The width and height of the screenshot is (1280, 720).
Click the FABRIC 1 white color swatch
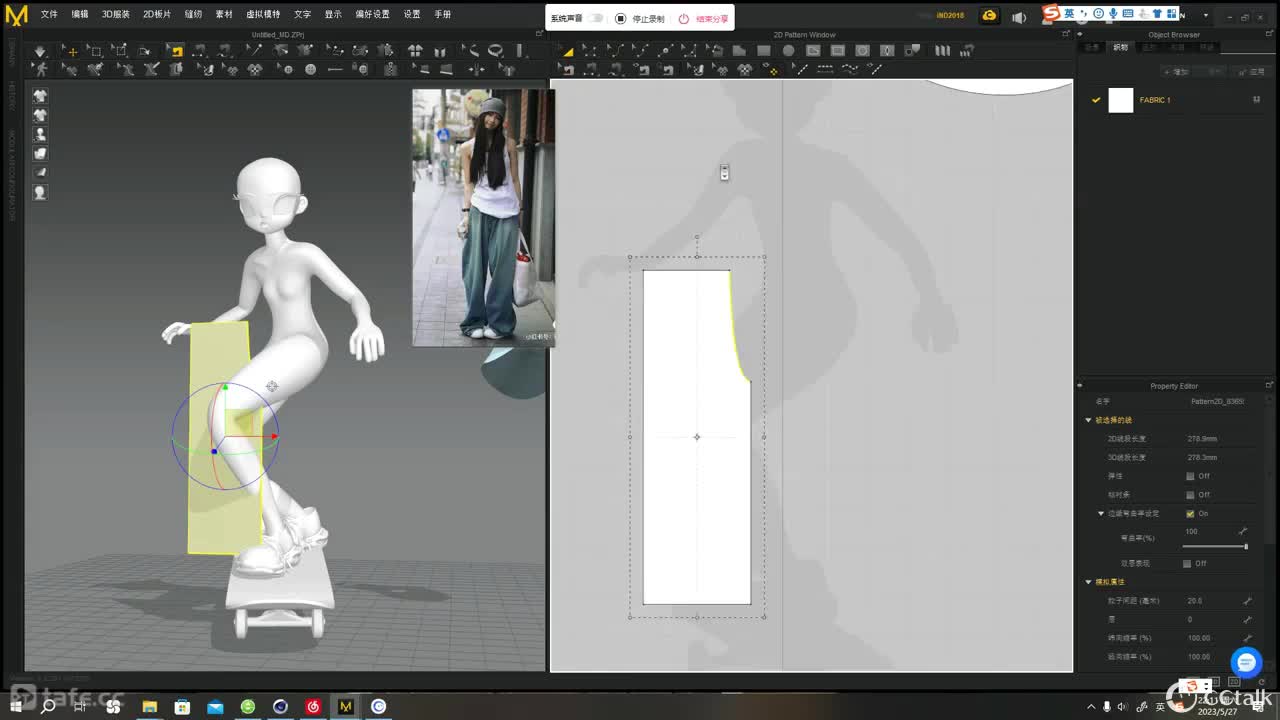(x=1121, y=100)
